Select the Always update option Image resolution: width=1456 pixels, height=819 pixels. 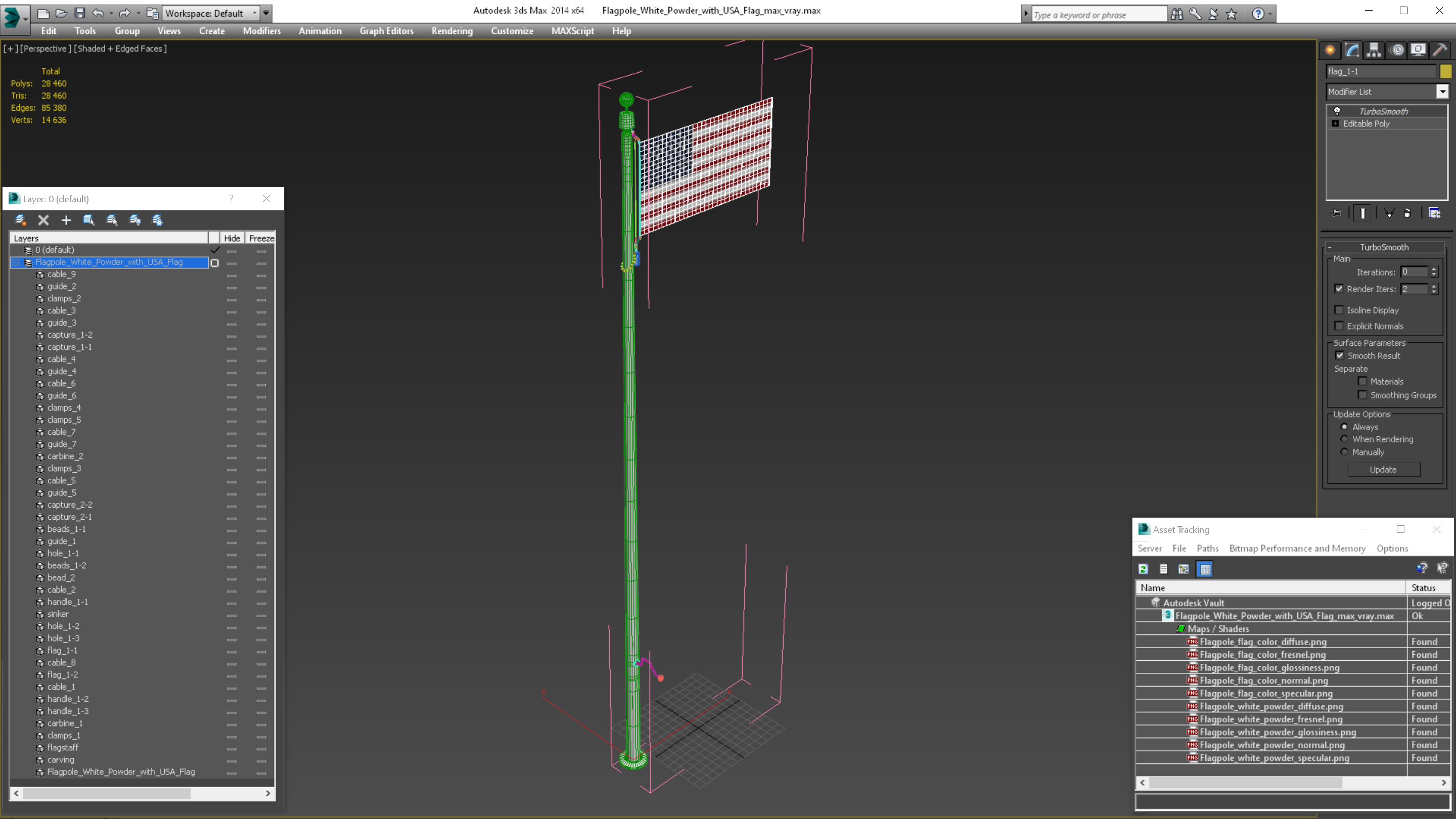tap(1344, 427)
